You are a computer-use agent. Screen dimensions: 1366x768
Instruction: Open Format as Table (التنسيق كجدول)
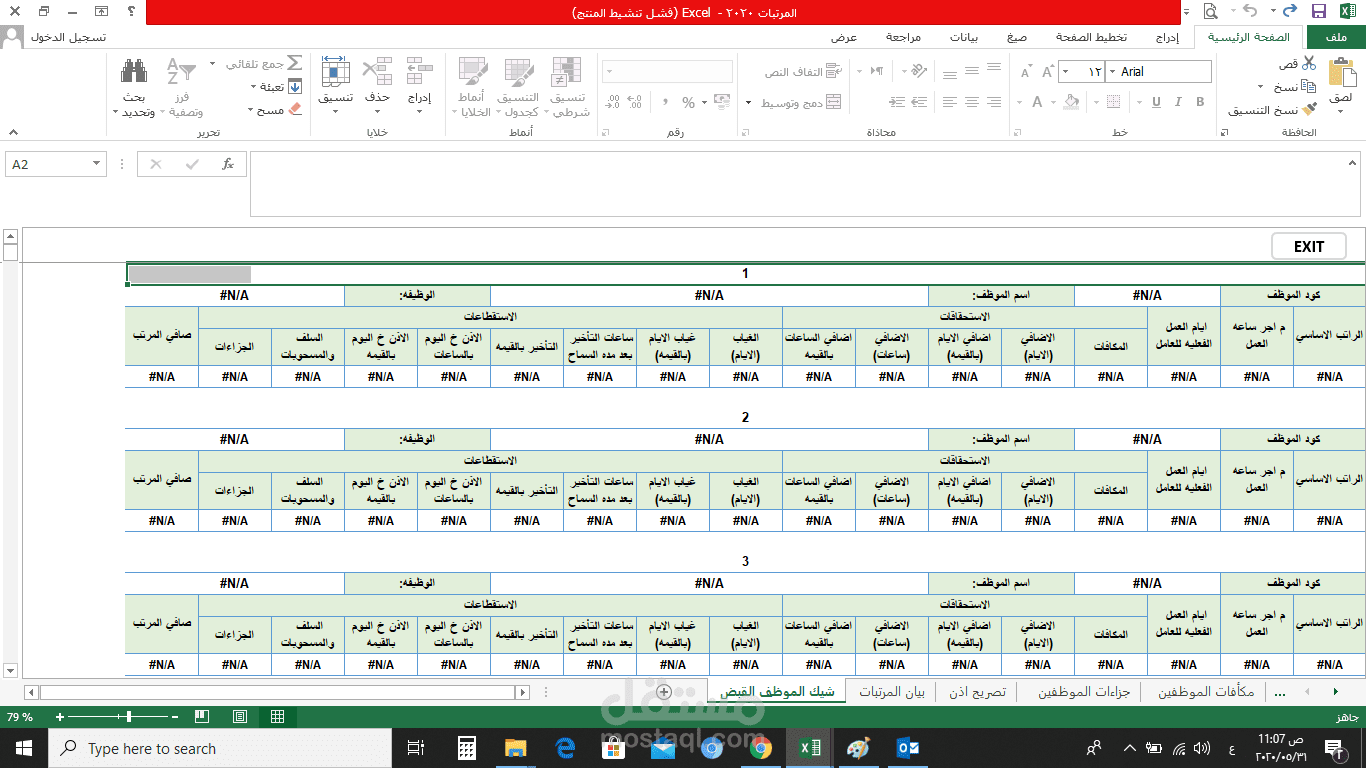[518, 87]
